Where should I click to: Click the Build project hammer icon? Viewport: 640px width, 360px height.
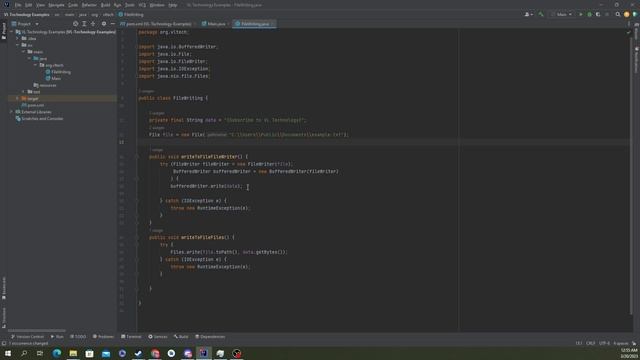click(x=541, y=14)
